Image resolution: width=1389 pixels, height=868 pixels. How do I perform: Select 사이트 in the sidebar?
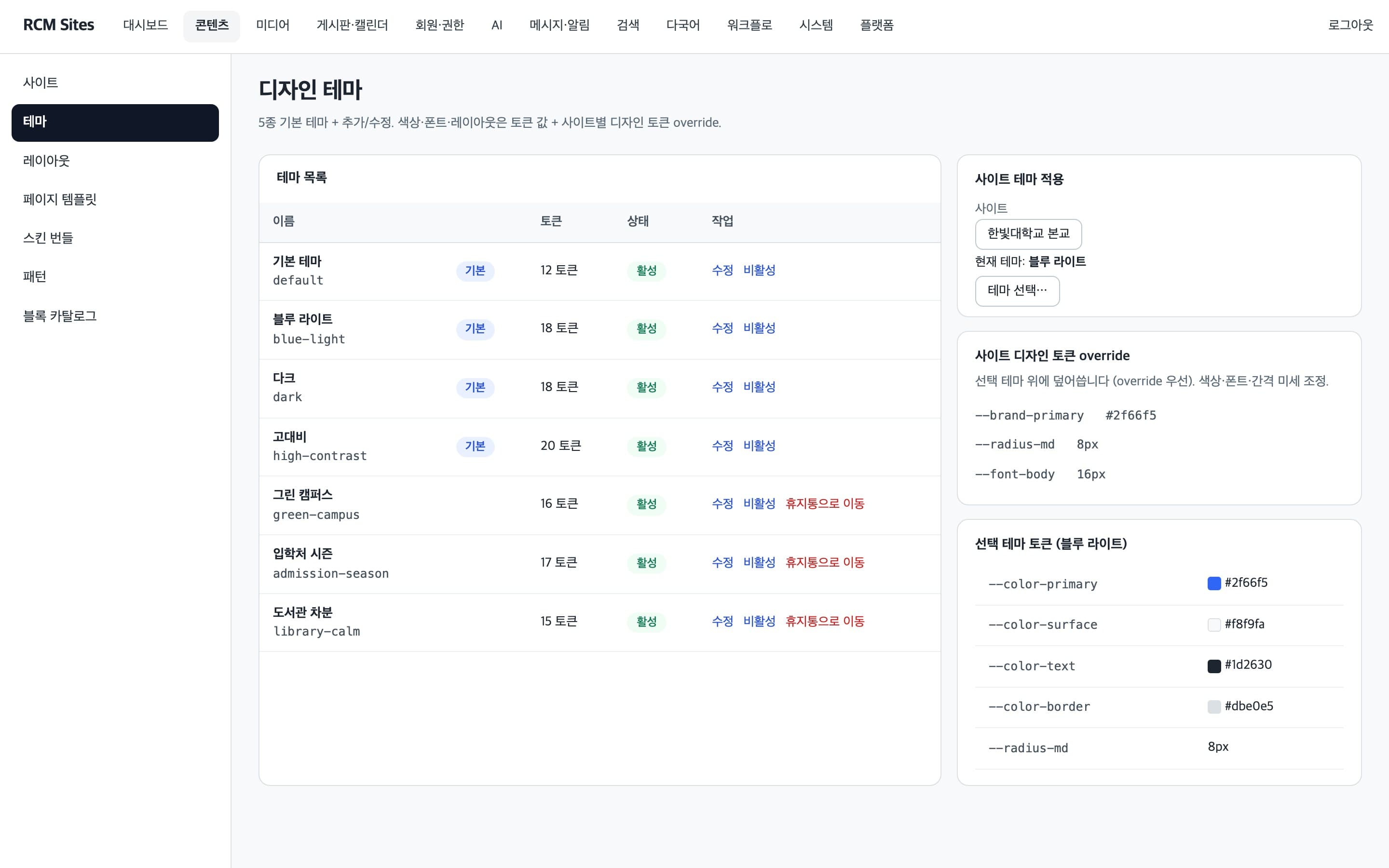pyautogui.click(x=115, y=82)
